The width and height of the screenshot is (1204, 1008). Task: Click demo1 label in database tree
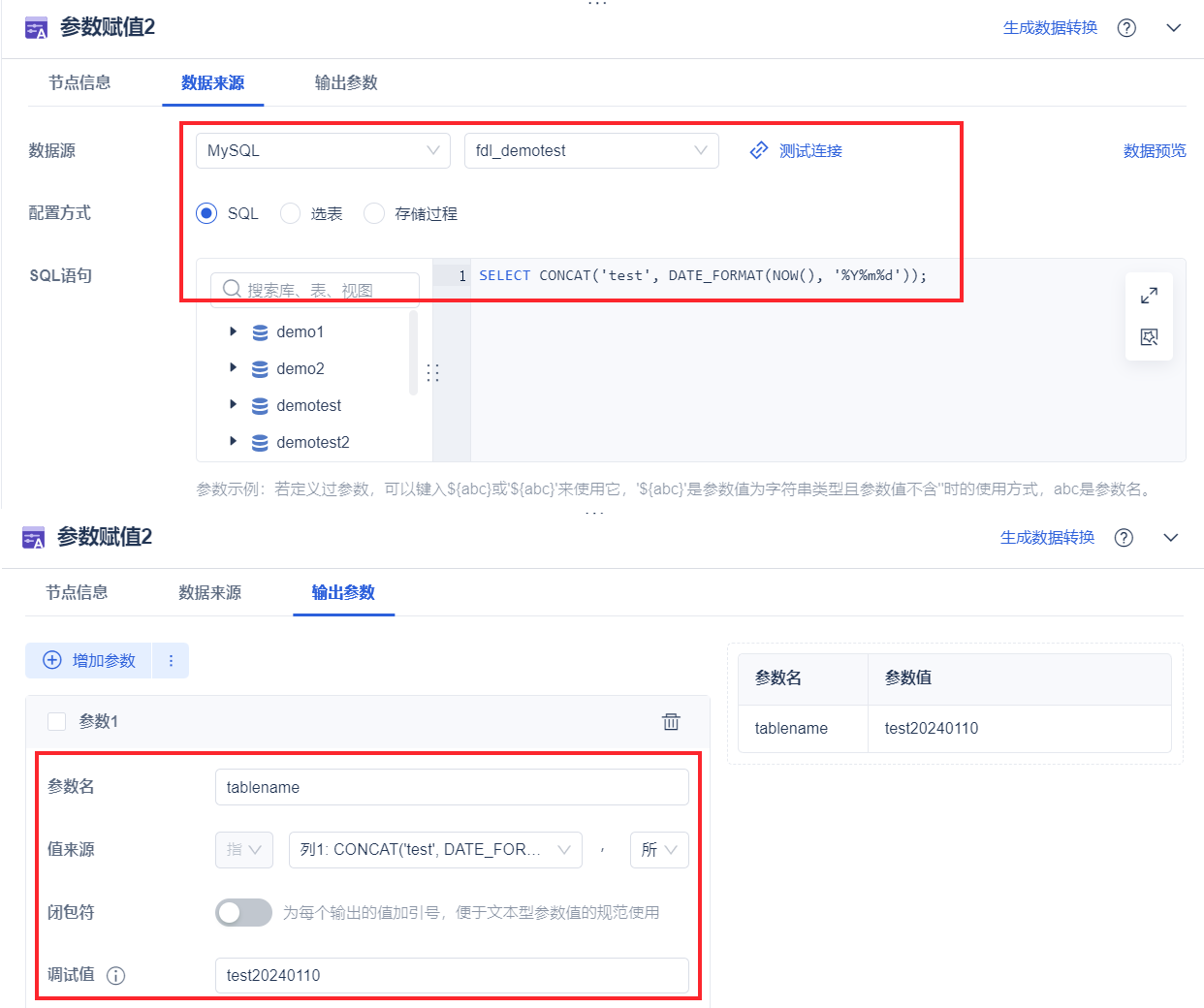click(301, 332)
